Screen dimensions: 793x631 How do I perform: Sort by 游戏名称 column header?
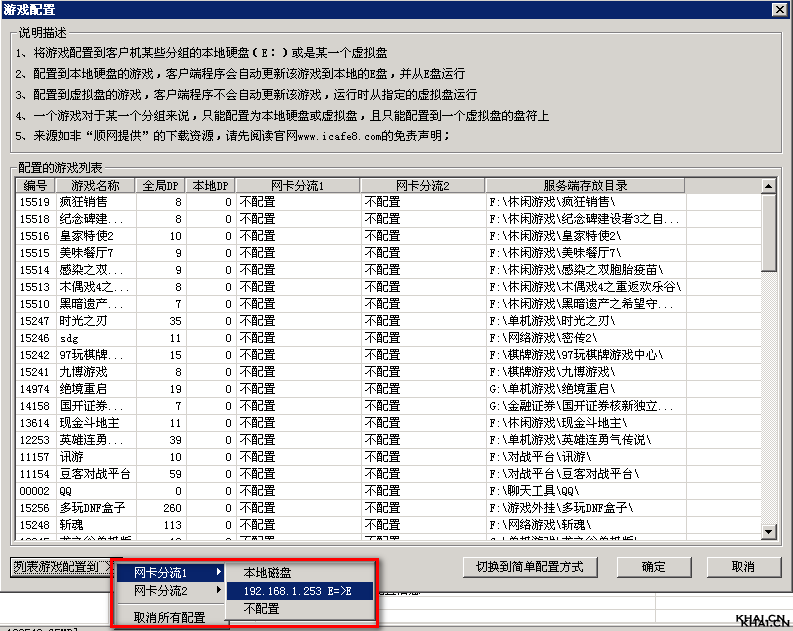(95, 186)
